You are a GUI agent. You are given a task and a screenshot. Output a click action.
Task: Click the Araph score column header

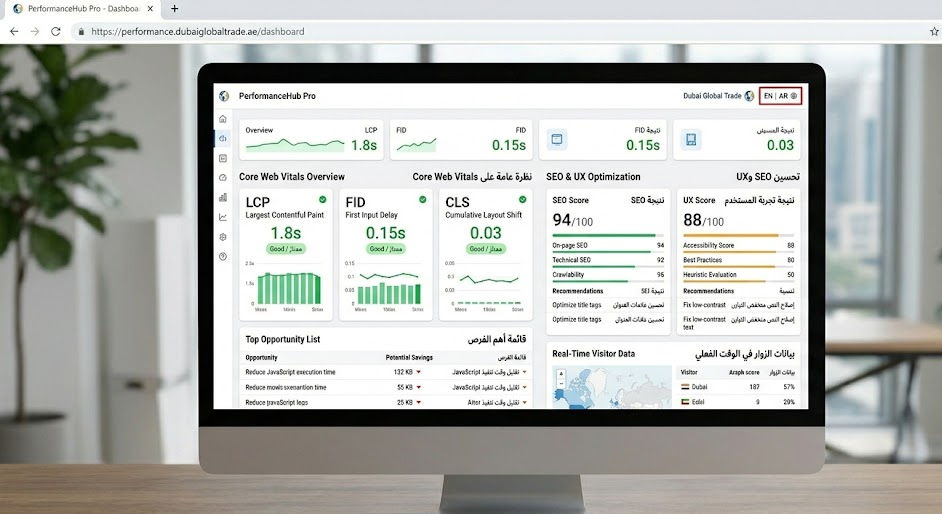[744, 372]
